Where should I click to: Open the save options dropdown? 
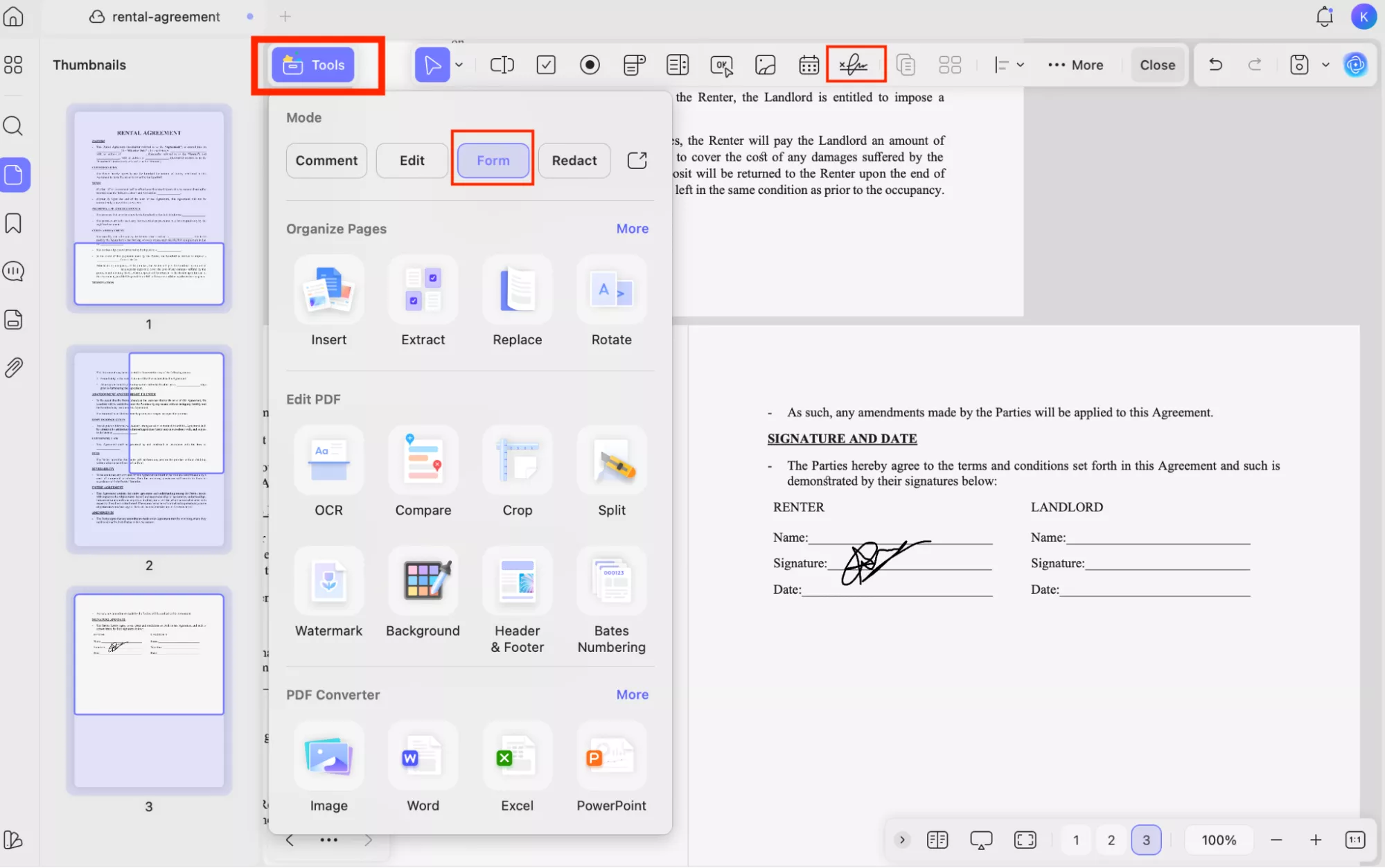point(1325,64)
